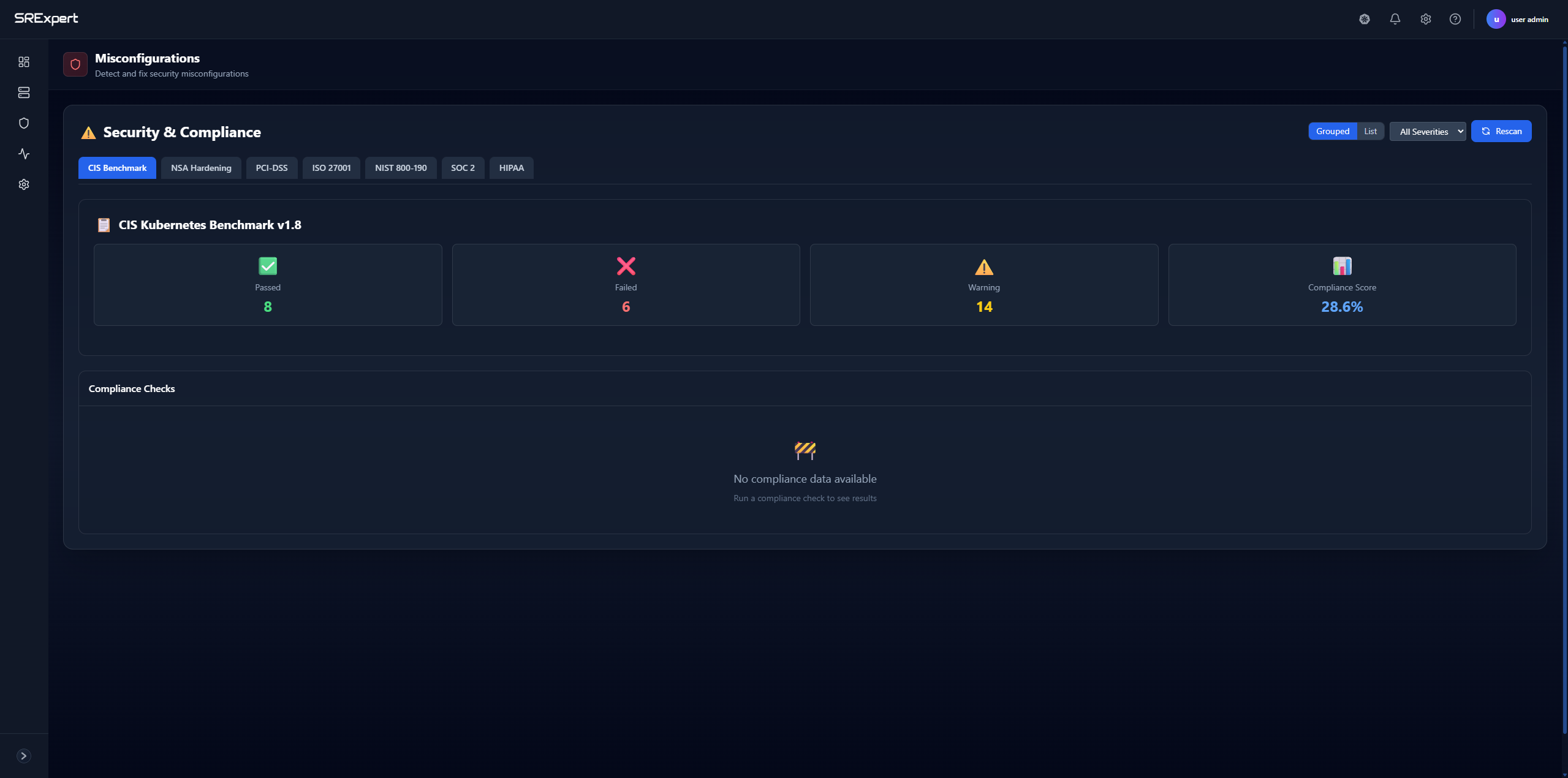Open the shield security section in sidebar
Screen dimensions: 1568x778
tap(23, 123)
